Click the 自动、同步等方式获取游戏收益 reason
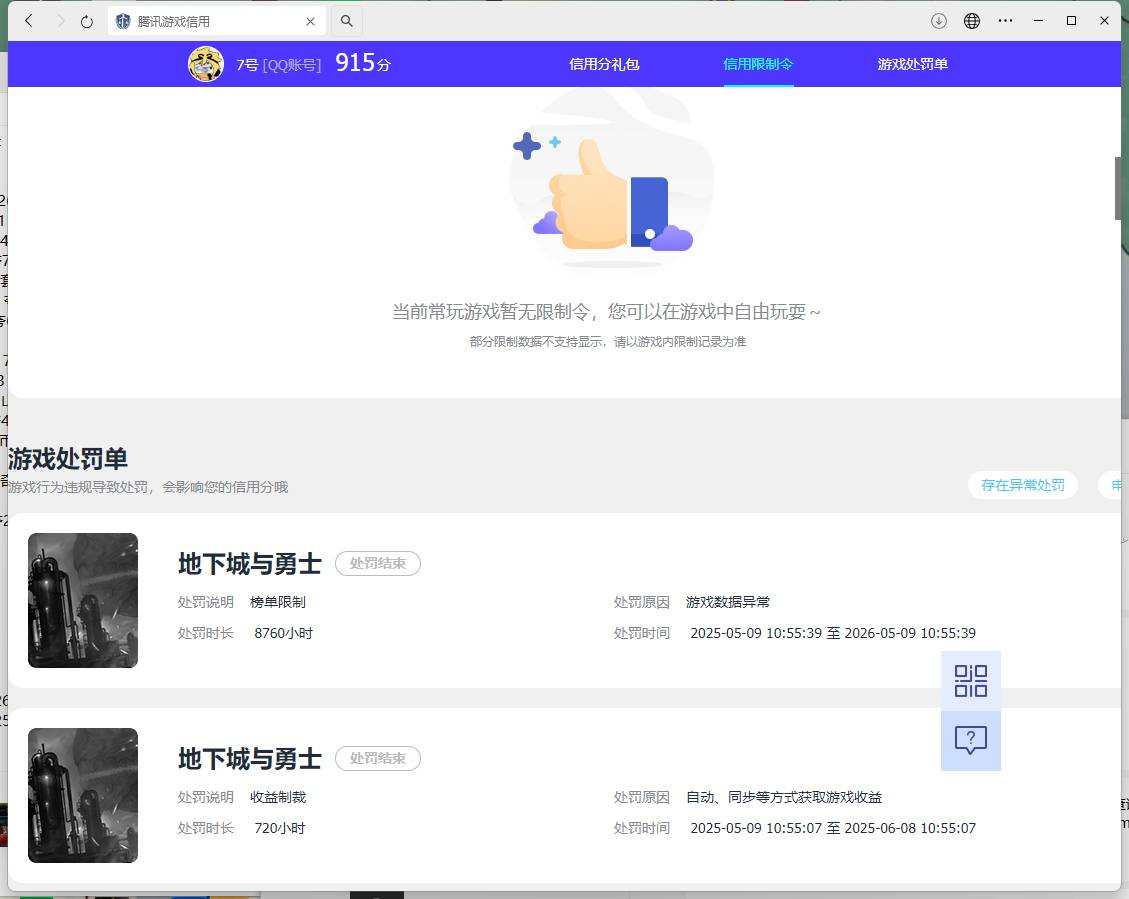This screenshot has height=899, width=1129. pos(784,797)
